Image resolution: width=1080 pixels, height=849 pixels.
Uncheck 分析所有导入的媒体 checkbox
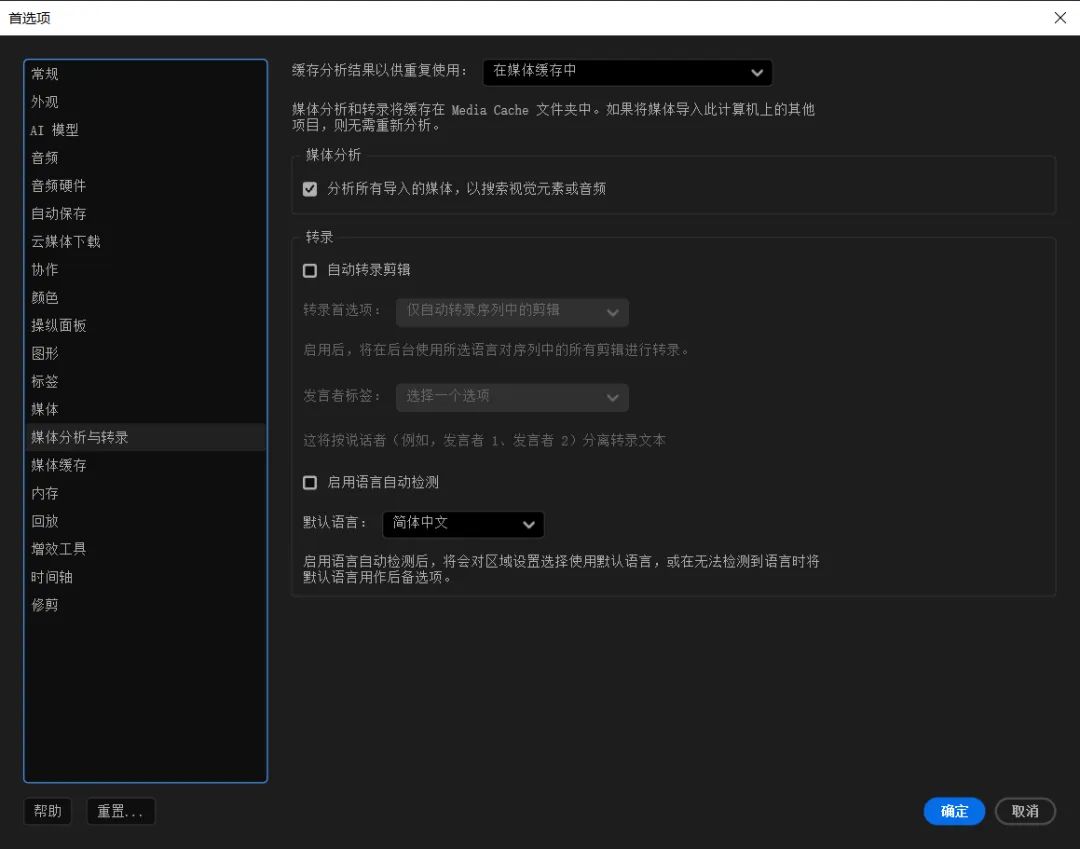coord(310,189)
